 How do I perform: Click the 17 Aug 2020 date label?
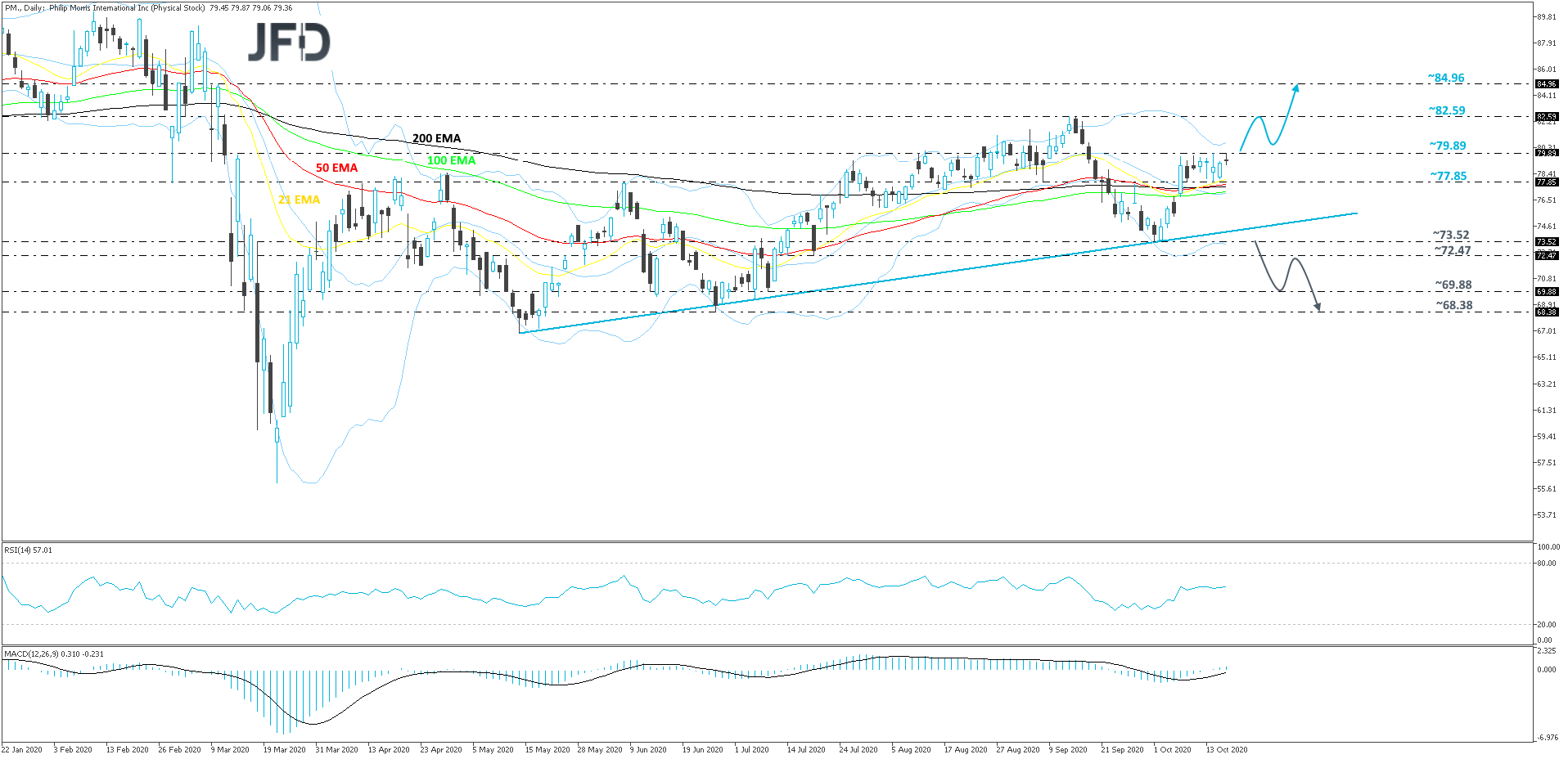click(965, 750)
